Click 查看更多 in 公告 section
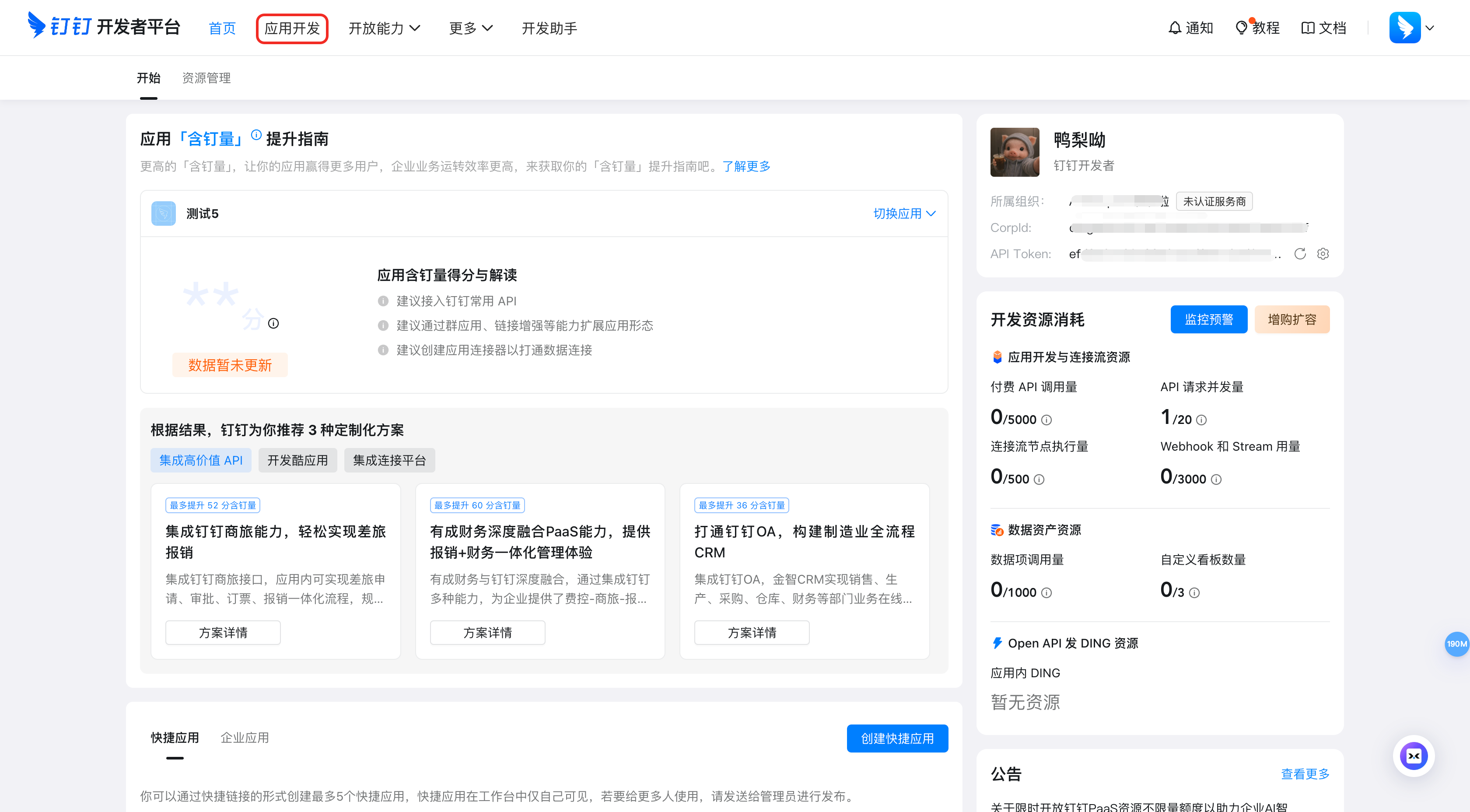The height and width of the screenshot is (812, 1470). pos(1305,774)
